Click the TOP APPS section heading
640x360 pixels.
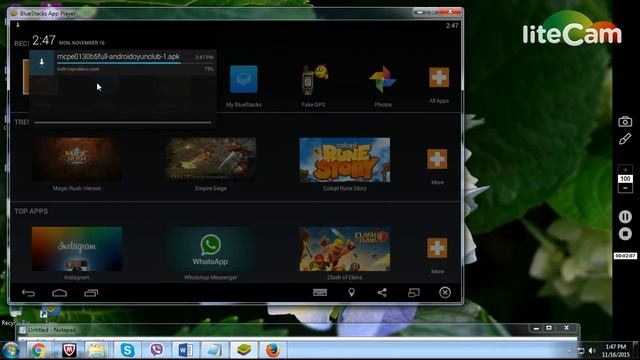(31, 211)
